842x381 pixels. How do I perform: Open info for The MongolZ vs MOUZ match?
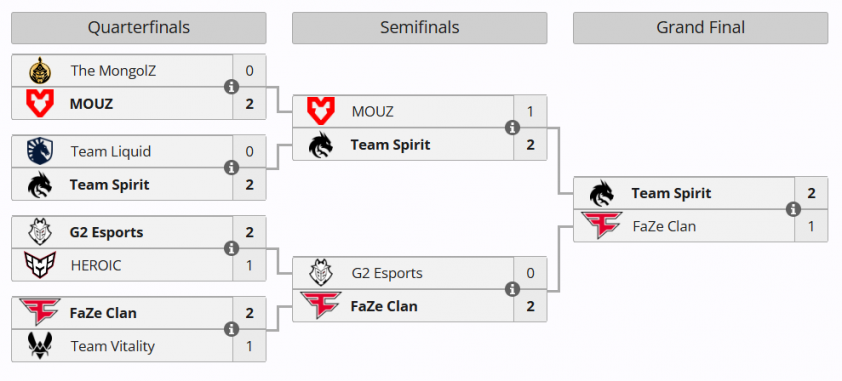(231, 87)
